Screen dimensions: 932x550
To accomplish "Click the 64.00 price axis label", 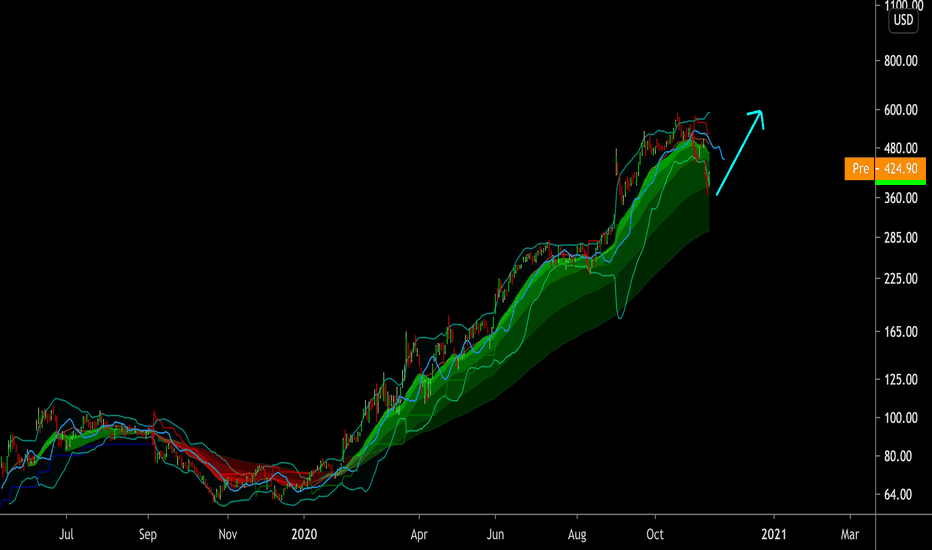I will [898, 495].
